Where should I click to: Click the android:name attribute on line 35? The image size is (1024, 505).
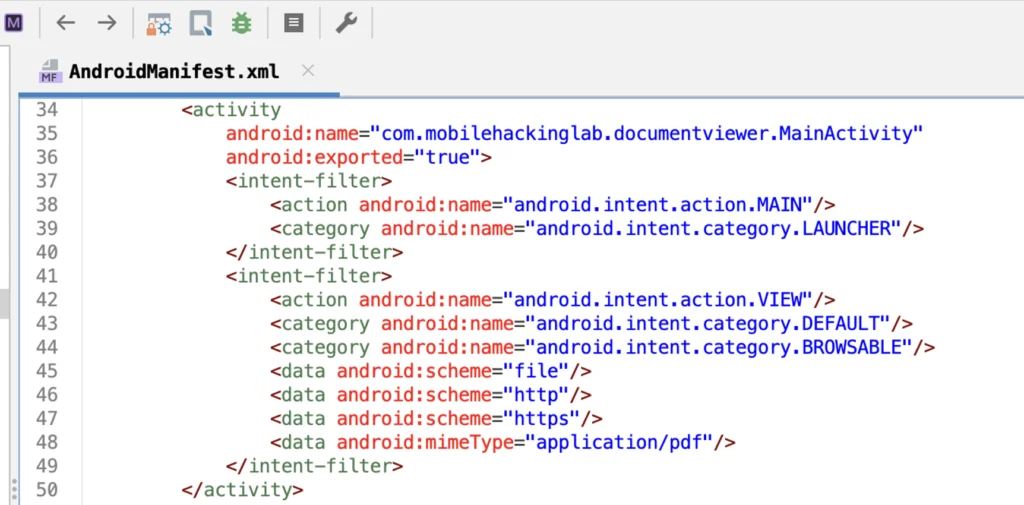[x=292, y=133]
